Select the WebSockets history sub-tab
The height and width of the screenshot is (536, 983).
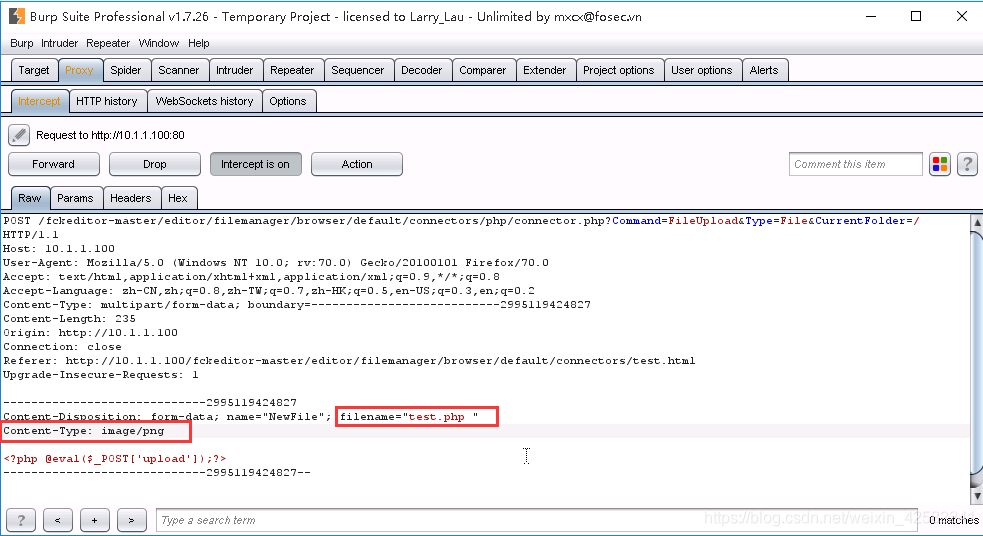click(204, 101)
